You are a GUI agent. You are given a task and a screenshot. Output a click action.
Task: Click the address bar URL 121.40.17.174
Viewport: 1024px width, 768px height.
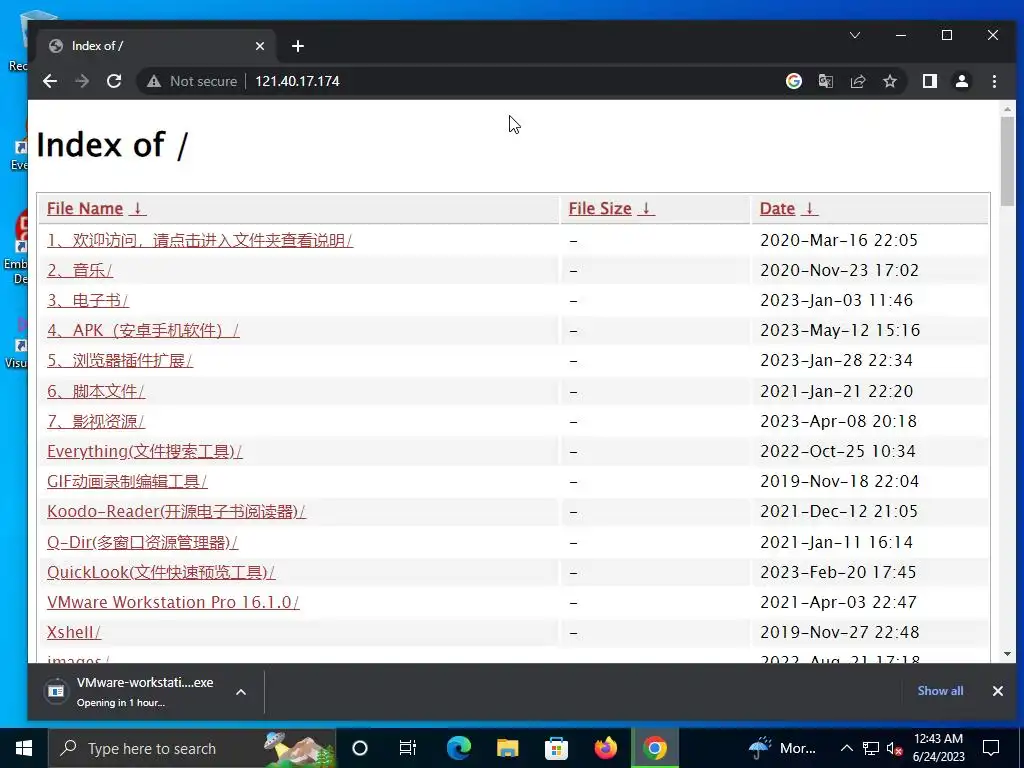point(297,81)
